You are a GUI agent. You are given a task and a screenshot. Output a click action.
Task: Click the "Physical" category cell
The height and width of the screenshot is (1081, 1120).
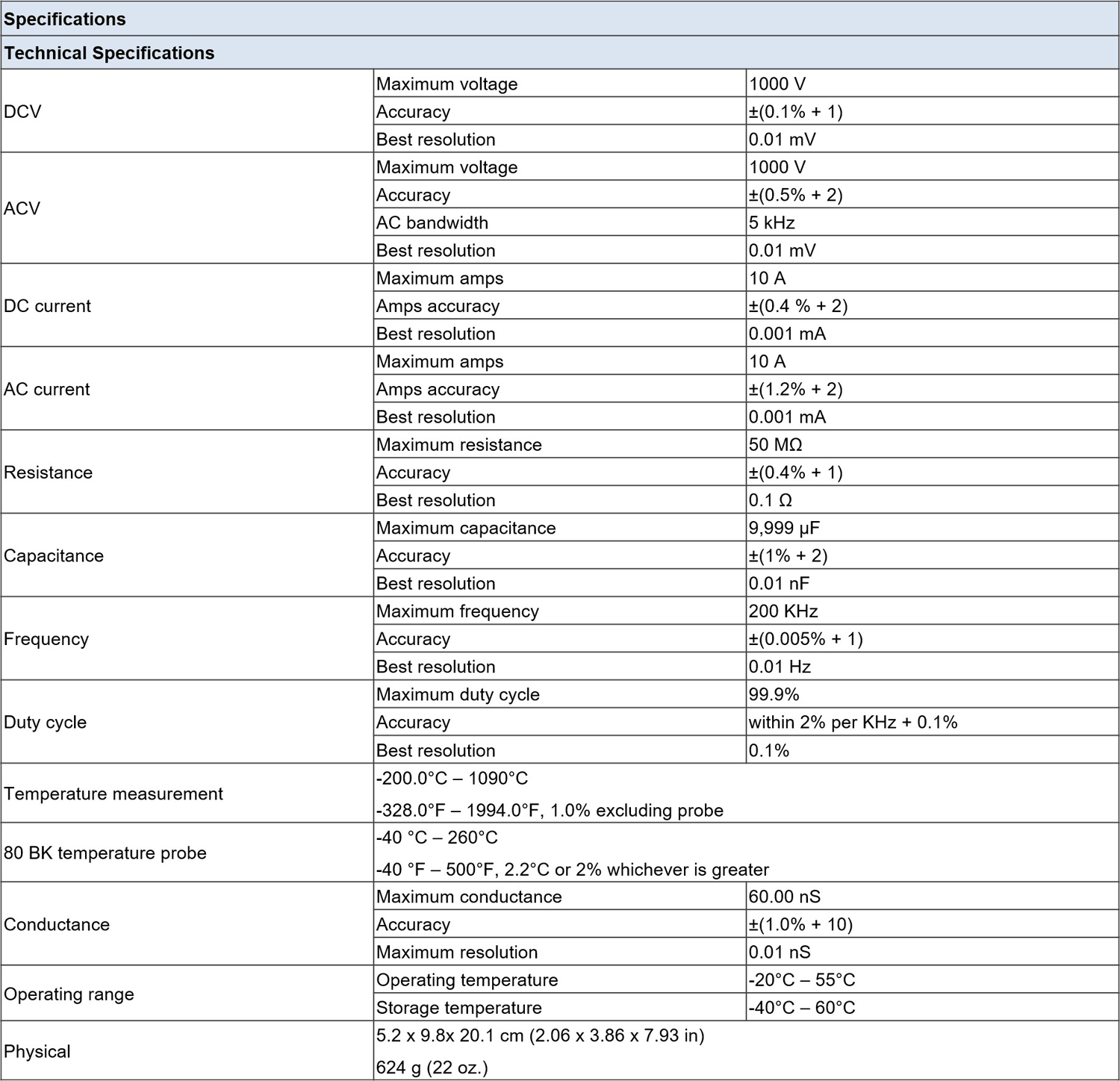tap(187, 1051)
